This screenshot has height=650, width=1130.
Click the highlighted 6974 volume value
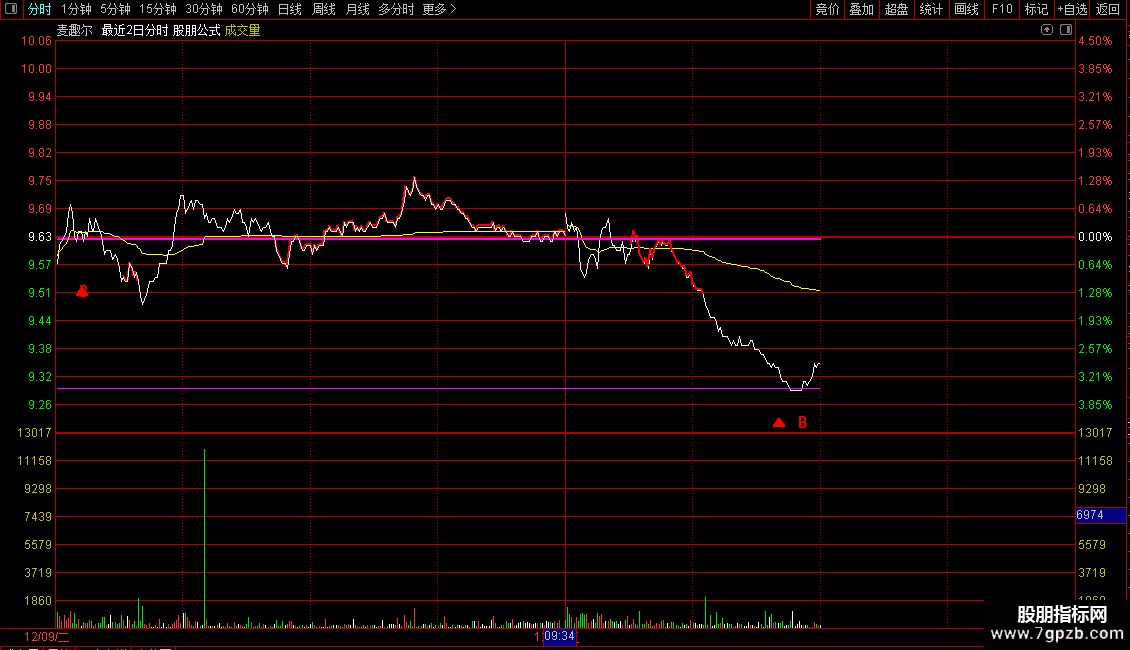[1100, 515]
